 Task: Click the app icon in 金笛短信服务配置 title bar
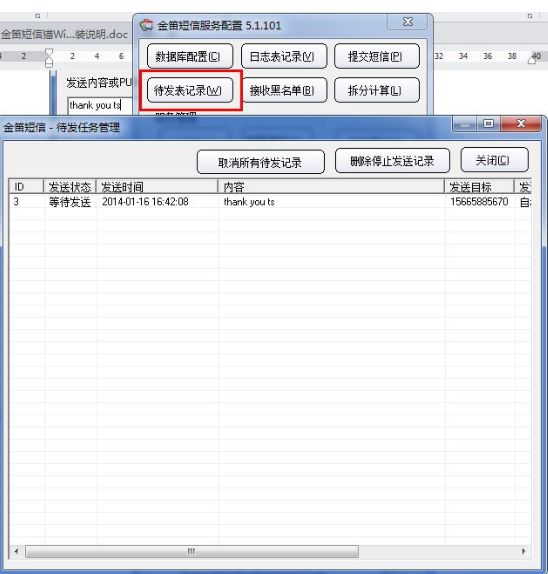click(x=146, y=25)
